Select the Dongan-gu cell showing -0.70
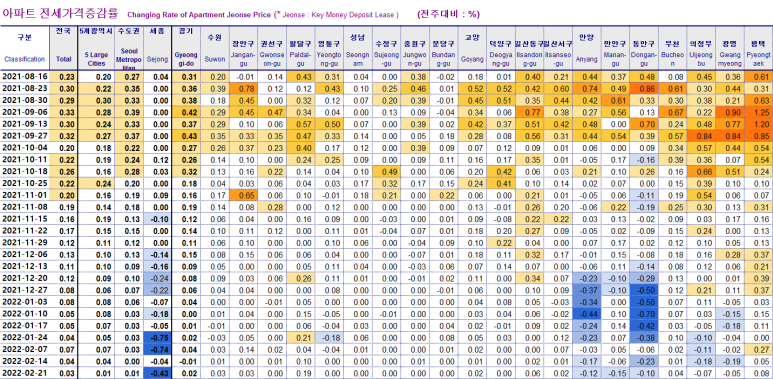 point(643,313)
